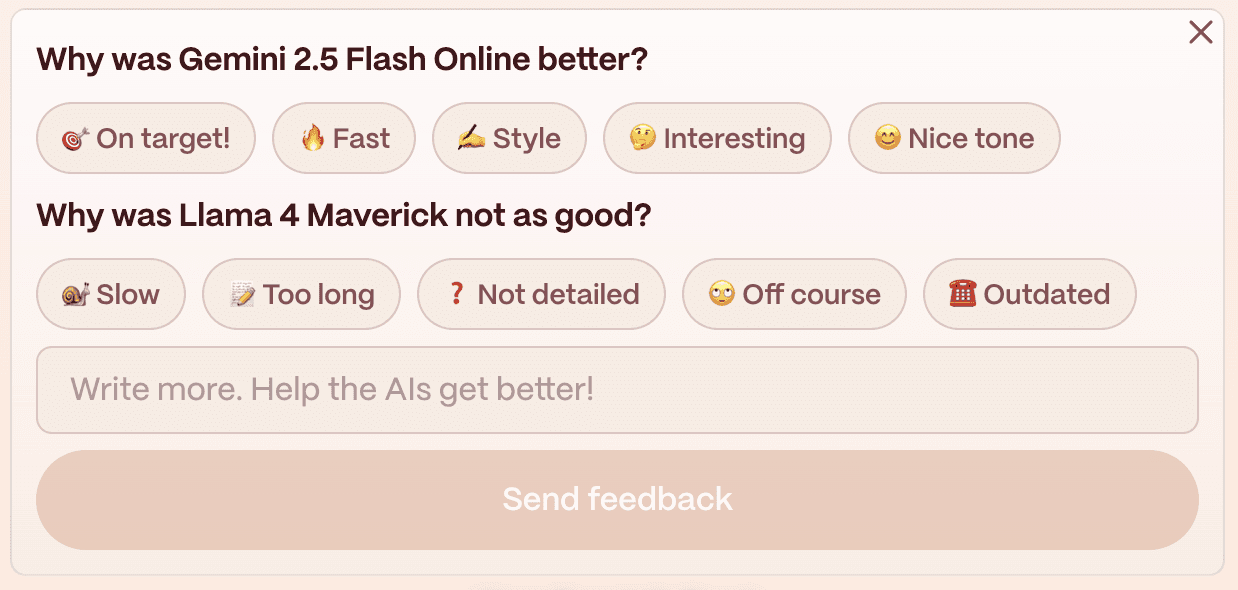The height and width of the screenshot is (590, 1238).
Task: Pick the "Not detailed" question-mark tag
Action: click(541, 294)
